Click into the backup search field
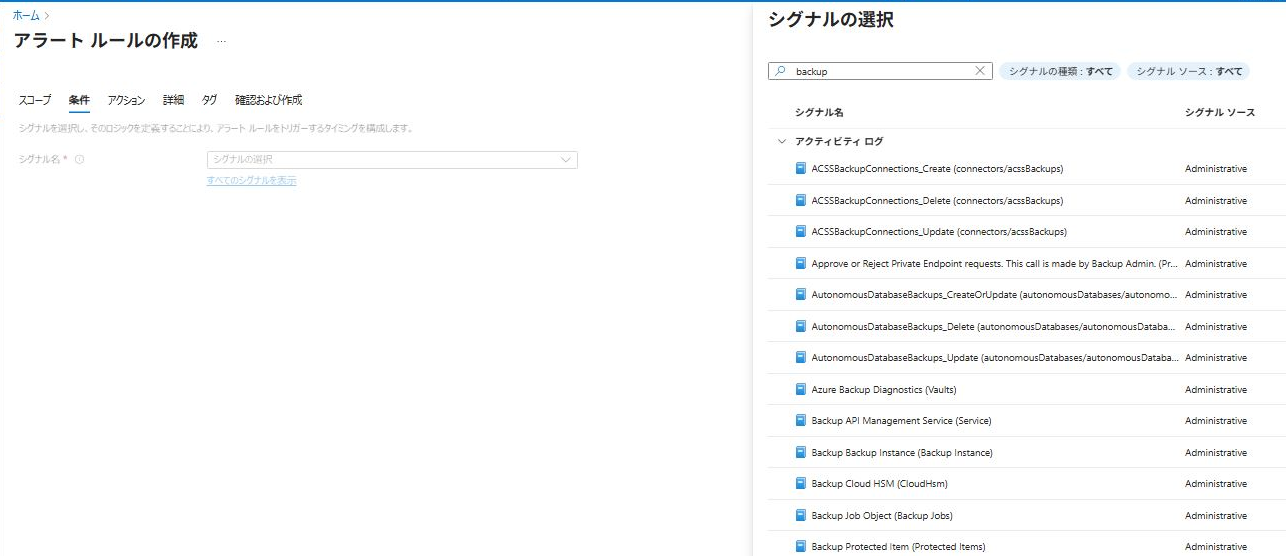Screen dimensions: 1286x556 (880, 71)
